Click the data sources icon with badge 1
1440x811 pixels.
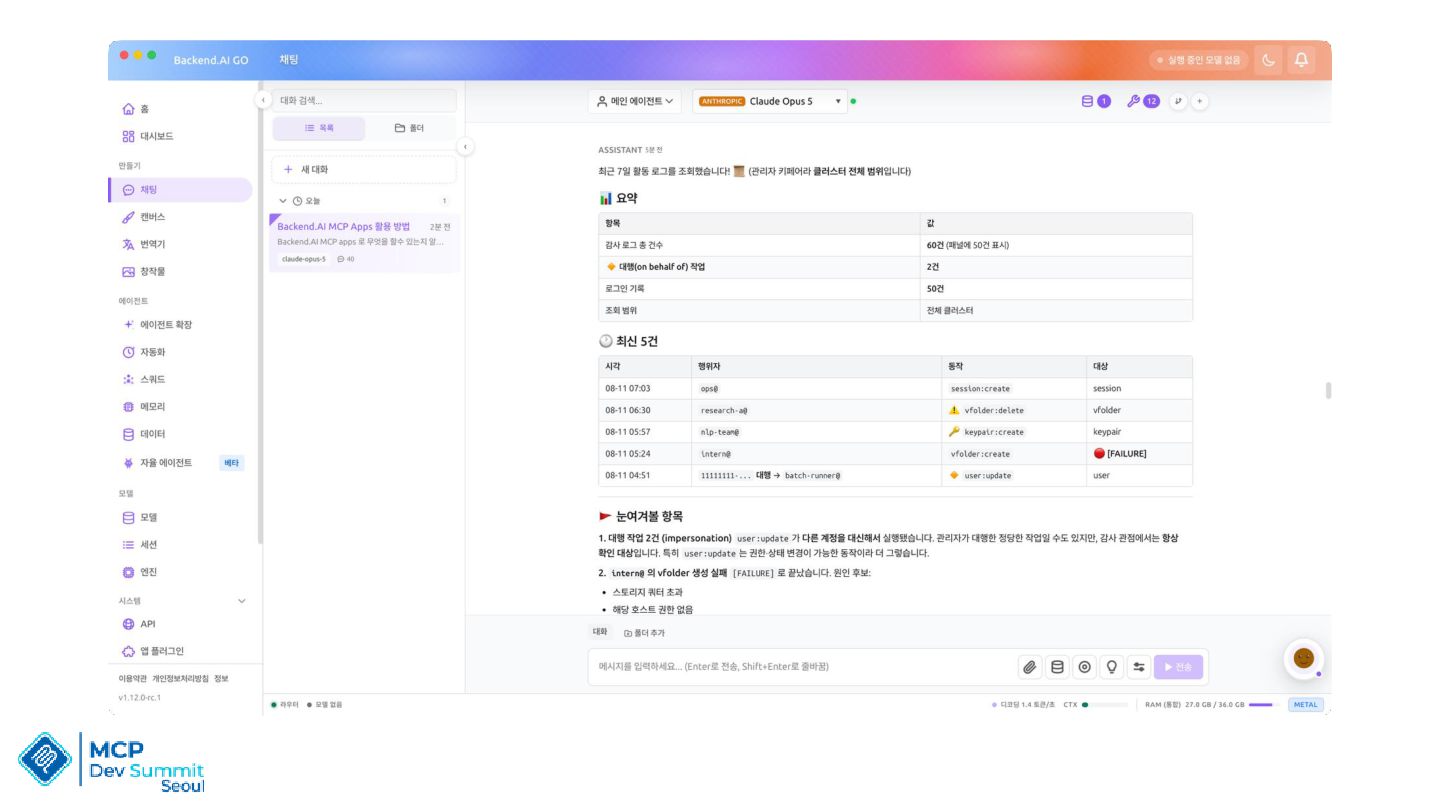pos(1096,101)
